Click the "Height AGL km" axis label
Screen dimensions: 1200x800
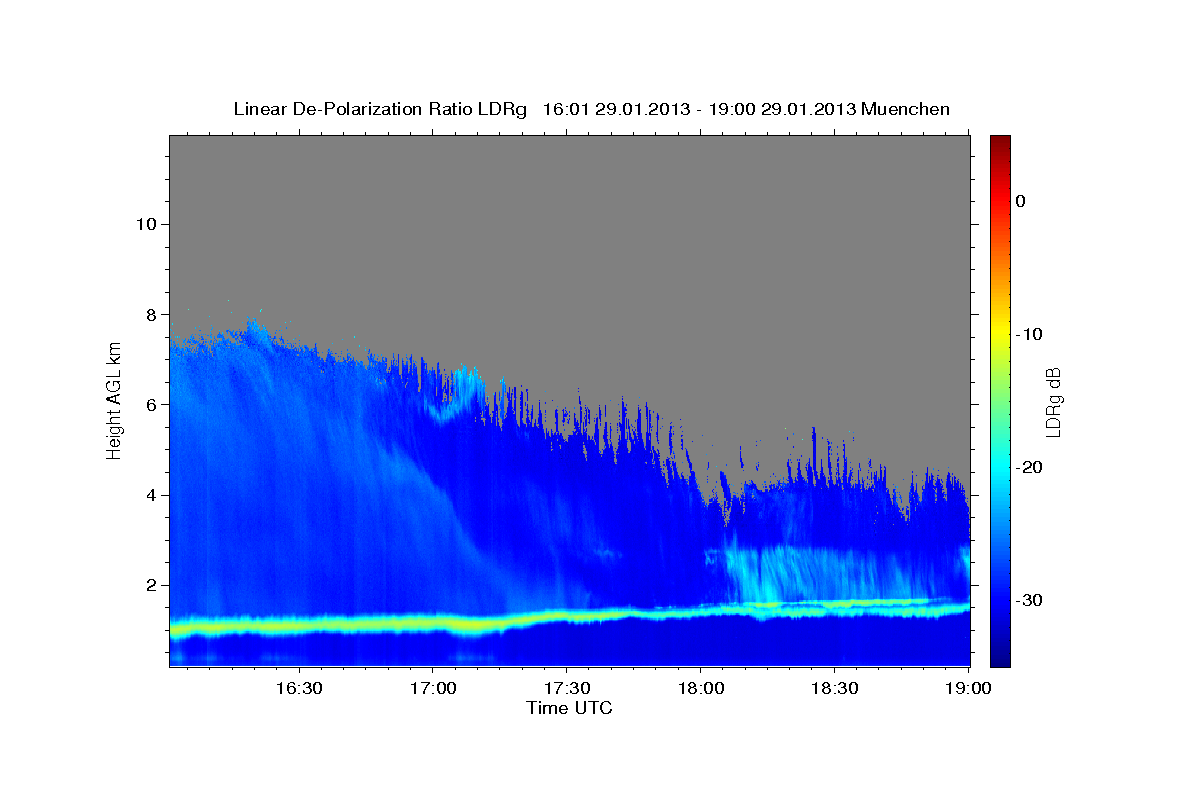tap(114, 400)
